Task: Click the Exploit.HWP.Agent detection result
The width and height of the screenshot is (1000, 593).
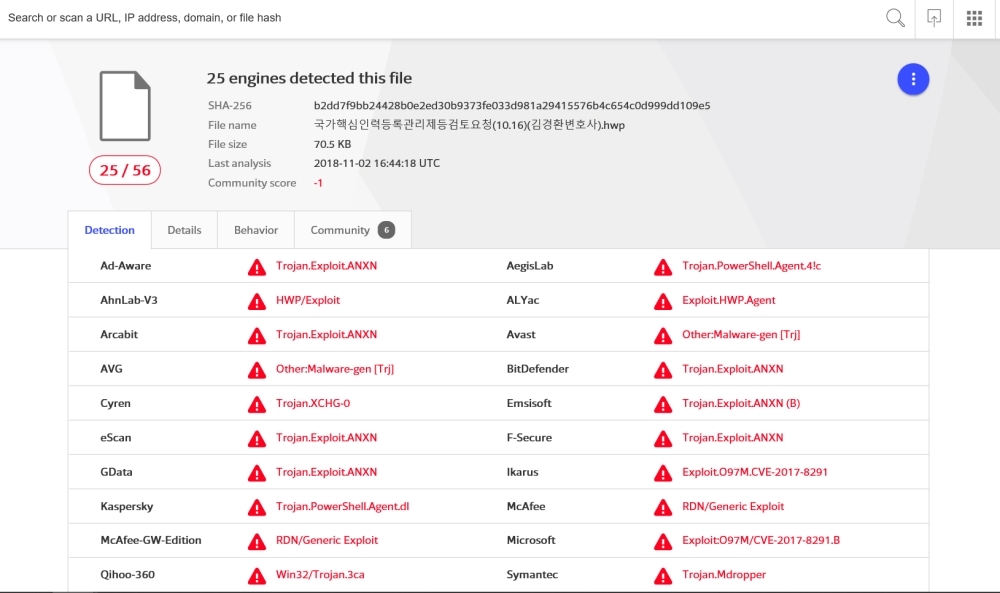Action: point(729,300)
